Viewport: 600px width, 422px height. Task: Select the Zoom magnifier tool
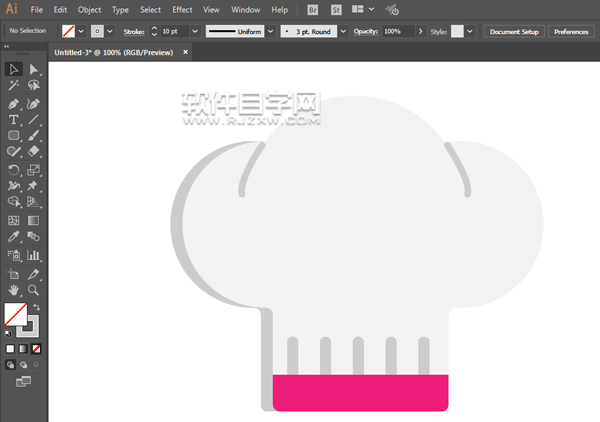(x=34, y=289)
